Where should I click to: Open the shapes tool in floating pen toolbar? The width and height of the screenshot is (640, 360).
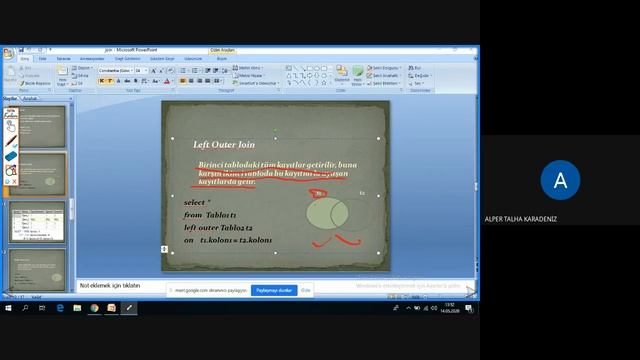pos(11,170)
